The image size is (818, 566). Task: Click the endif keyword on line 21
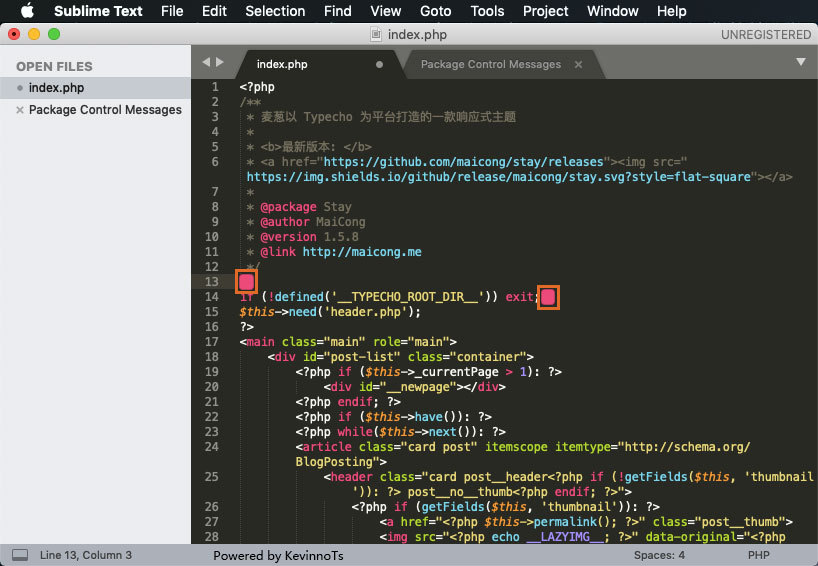coord(355,402)
